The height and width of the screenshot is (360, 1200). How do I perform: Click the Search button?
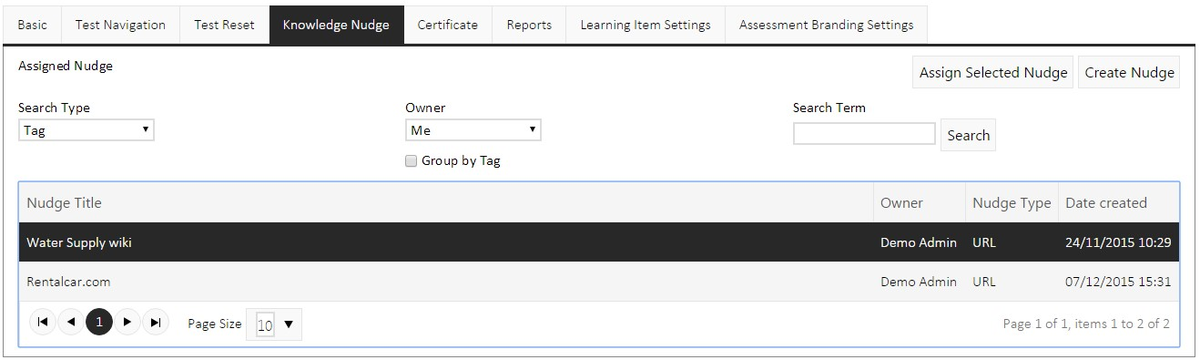(x=968, y=135)
